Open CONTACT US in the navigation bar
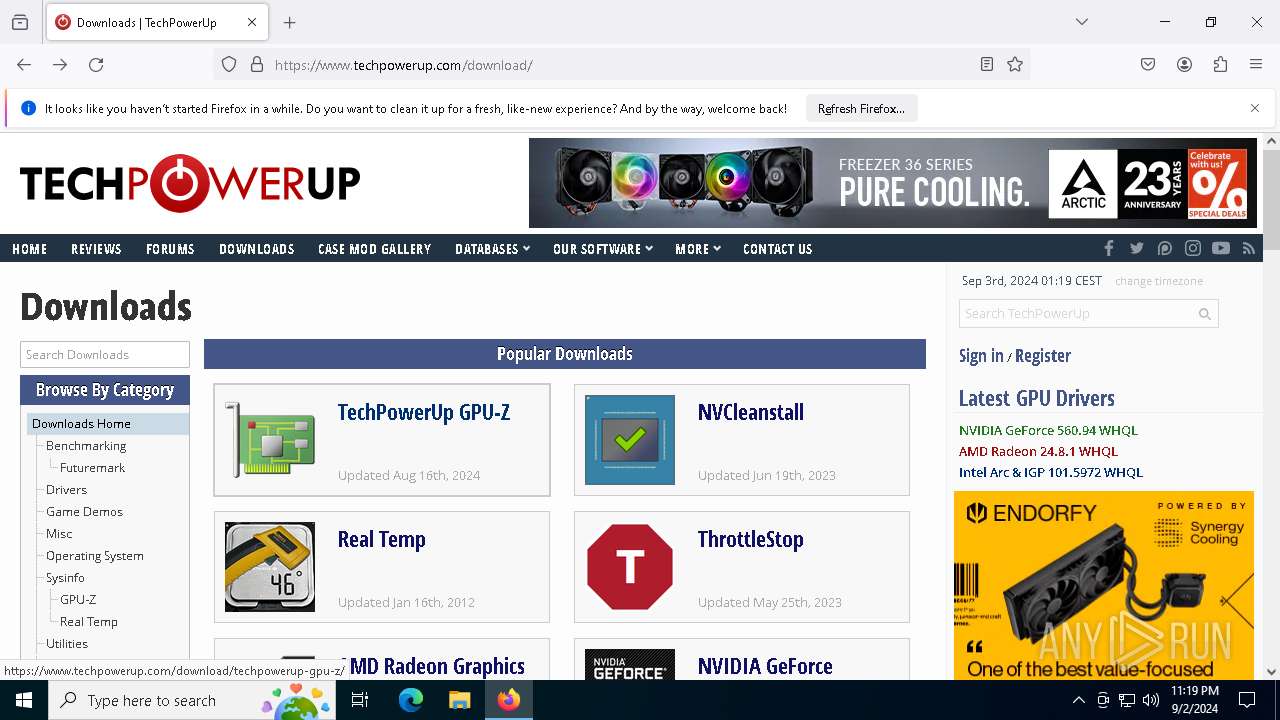1280x720 pixels. click(x=777, y=249)
